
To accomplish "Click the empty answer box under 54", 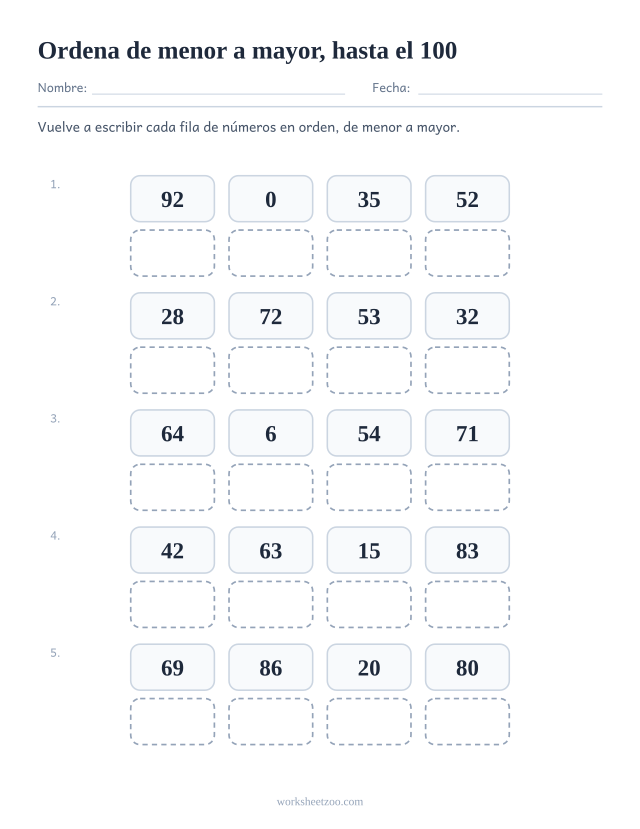I will point(369,487).
